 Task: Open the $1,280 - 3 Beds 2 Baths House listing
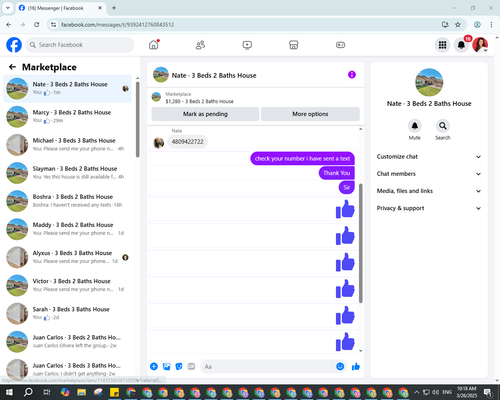click(199, 101)
